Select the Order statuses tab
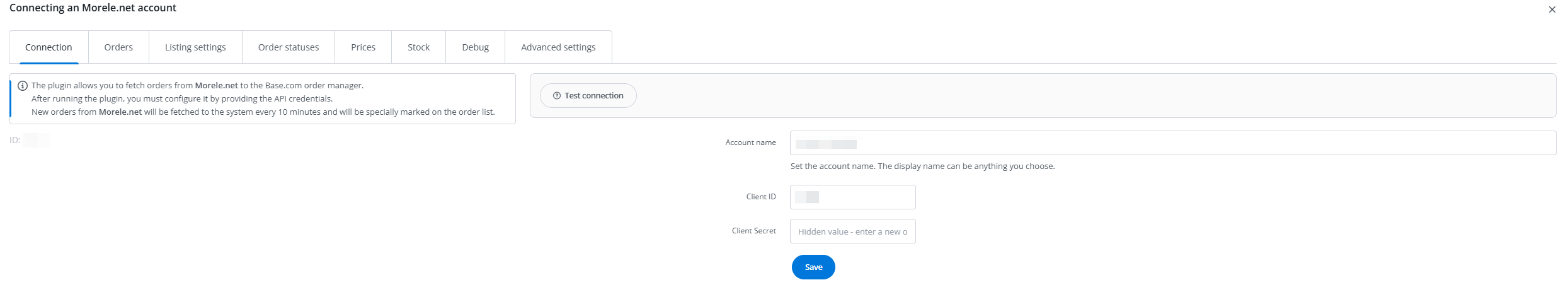The height and width of the screenshot is (304, 1568). [289, 47]
